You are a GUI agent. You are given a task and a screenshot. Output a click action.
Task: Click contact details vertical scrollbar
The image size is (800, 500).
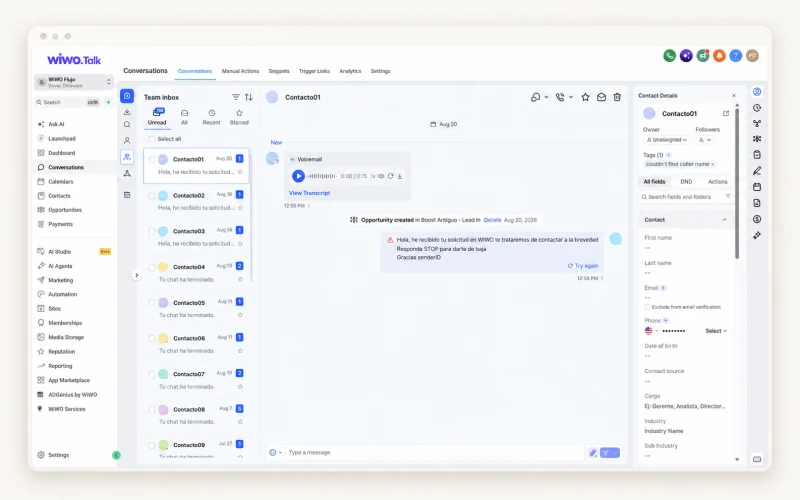737,184
